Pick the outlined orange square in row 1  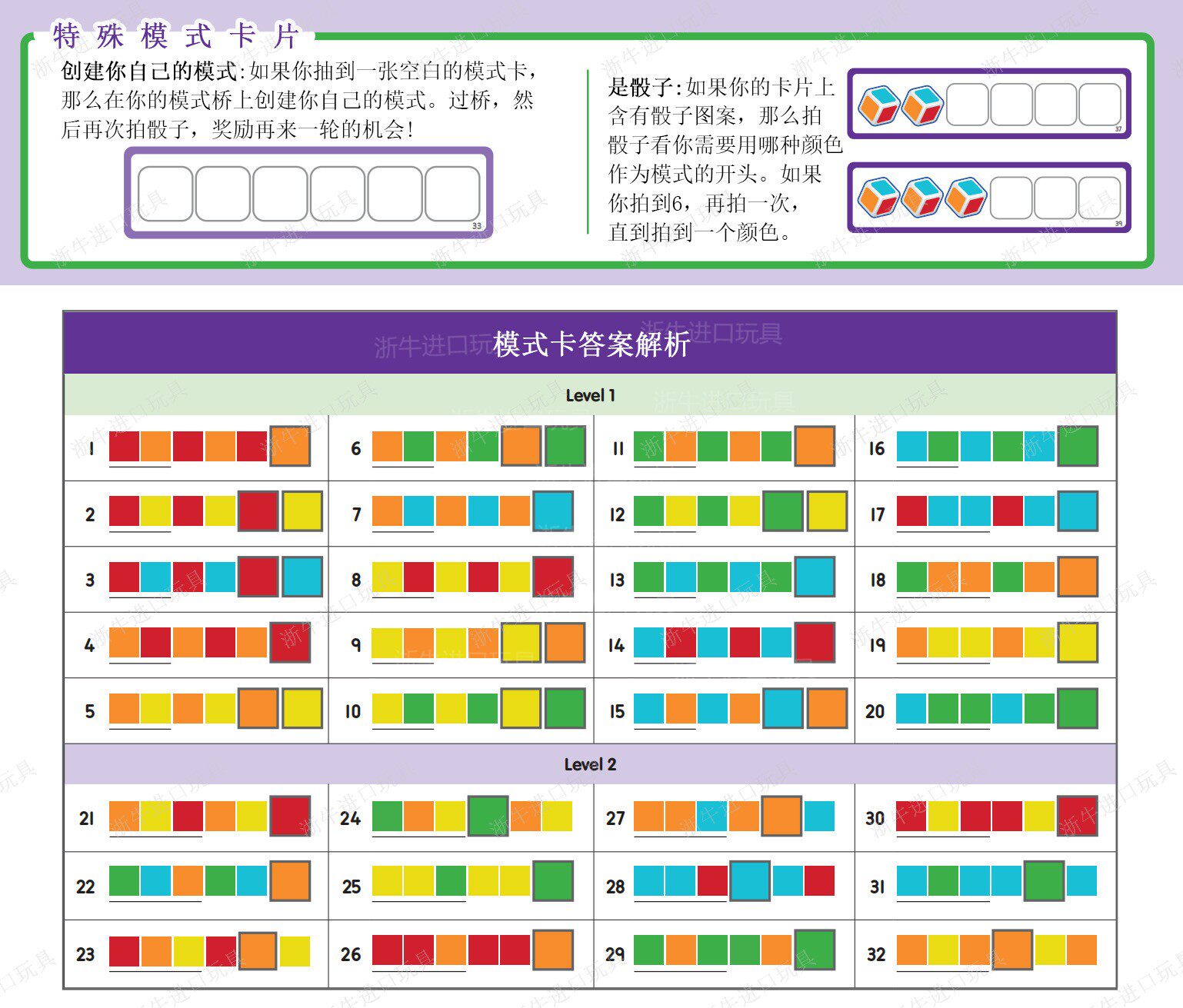tap(290, 447)
